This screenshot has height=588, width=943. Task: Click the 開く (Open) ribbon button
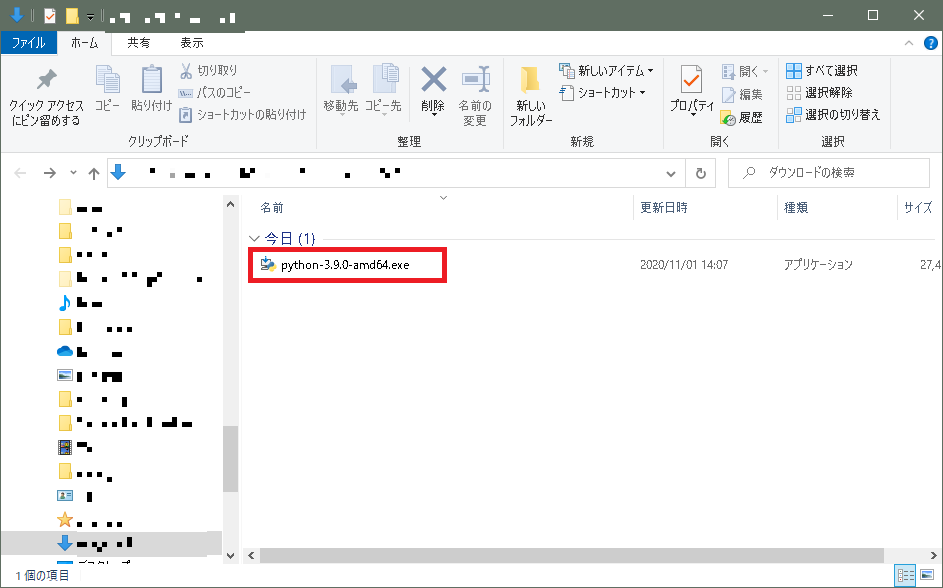tap(745, 72)
